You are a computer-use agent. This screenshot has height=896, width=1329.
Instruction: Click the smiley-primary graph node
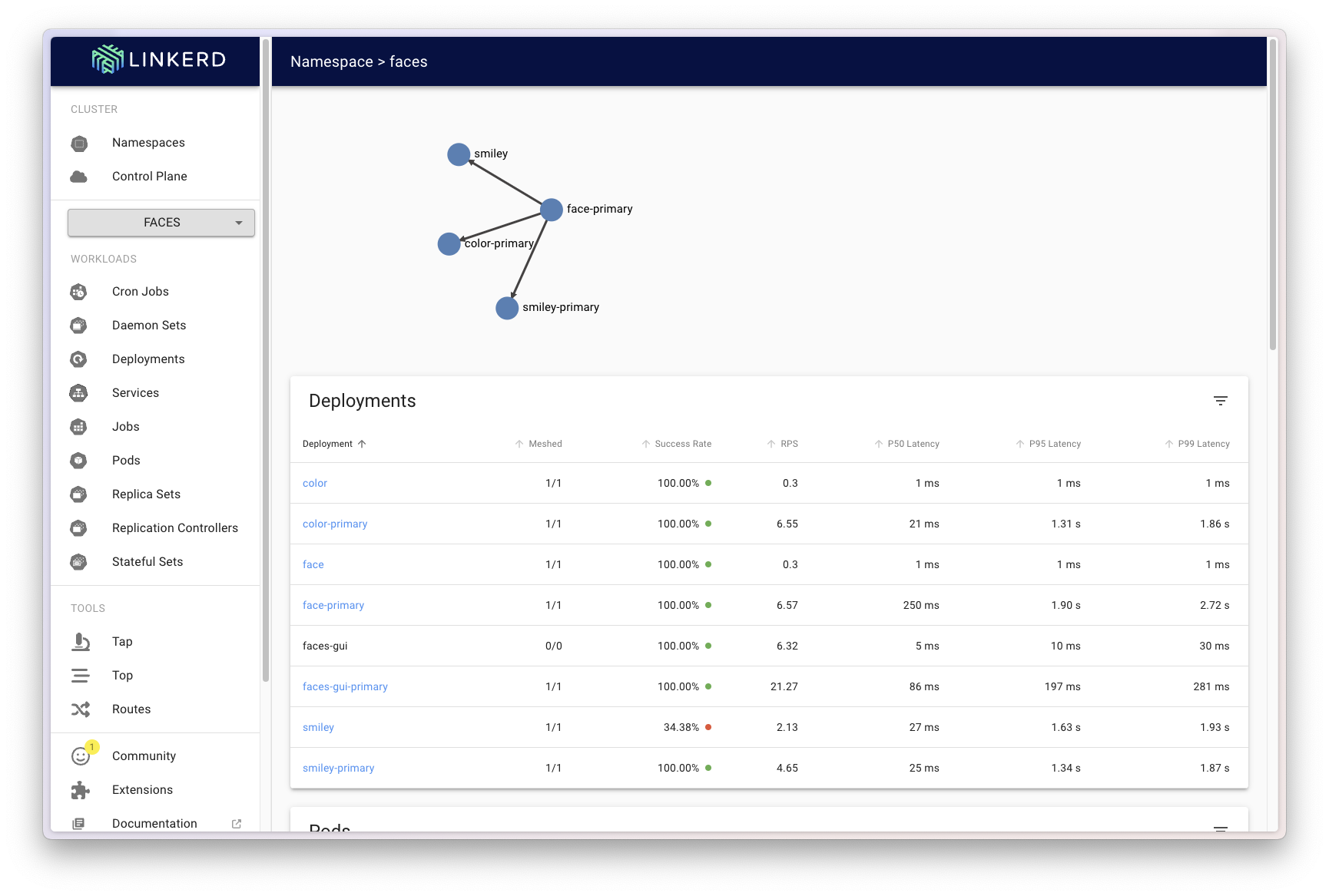pyautogui.click(x=507, y=308)
